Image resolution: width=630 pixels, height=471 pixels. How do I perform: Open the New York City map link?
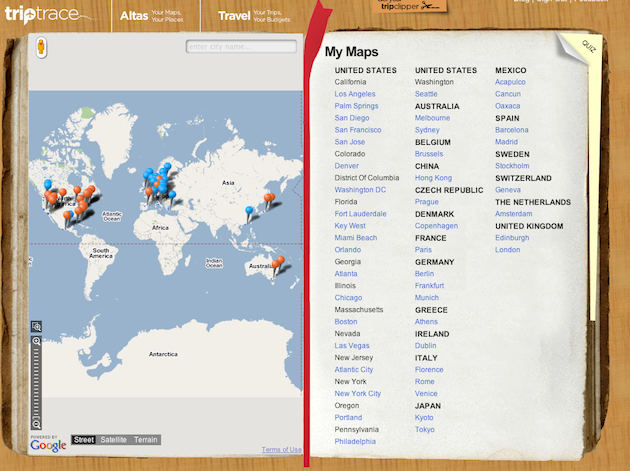pyautogui.click(x=358, y=393)
